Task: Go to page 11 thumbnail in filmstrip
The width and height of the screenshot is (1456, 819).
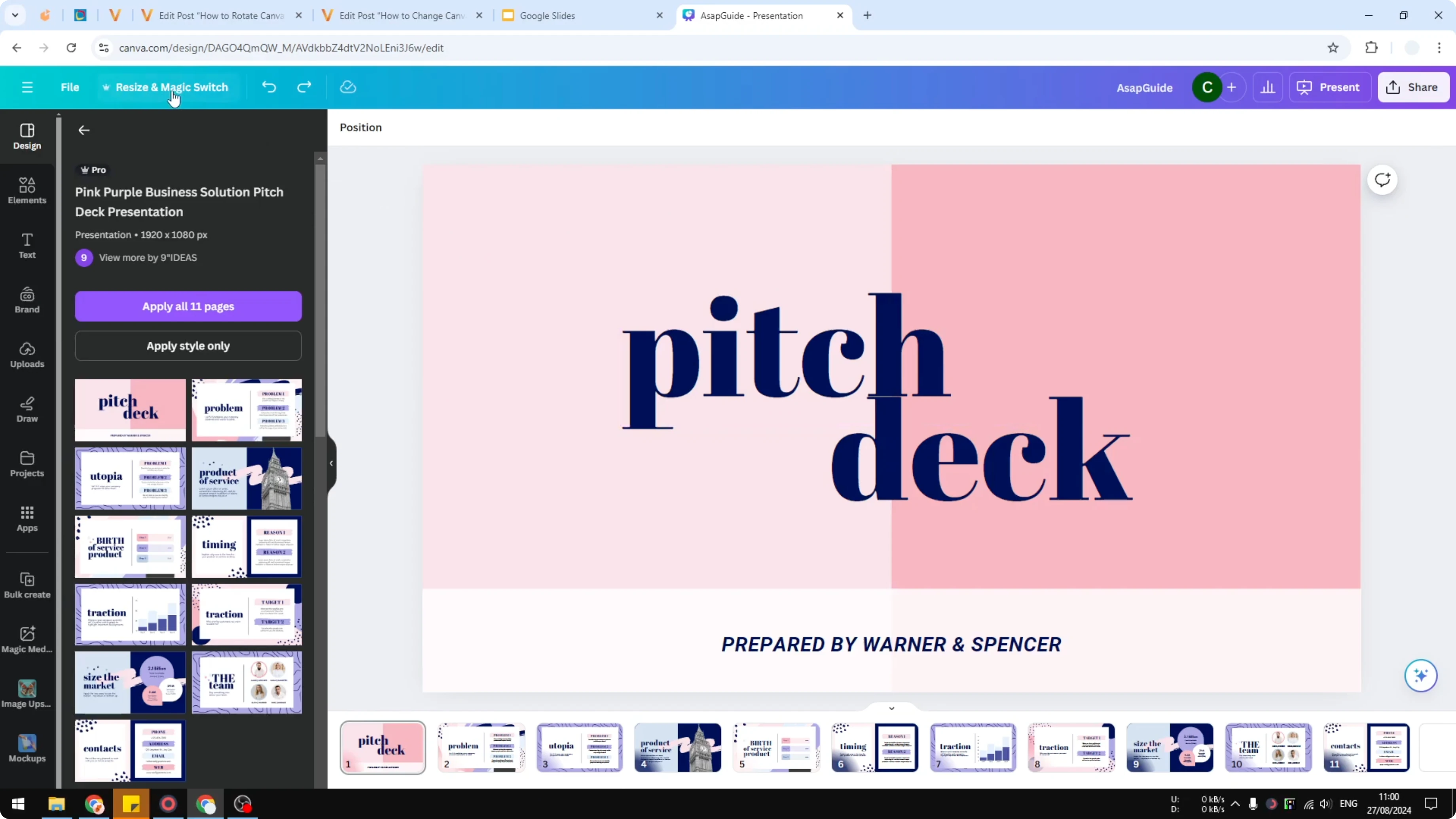Action: (1367, 747)
